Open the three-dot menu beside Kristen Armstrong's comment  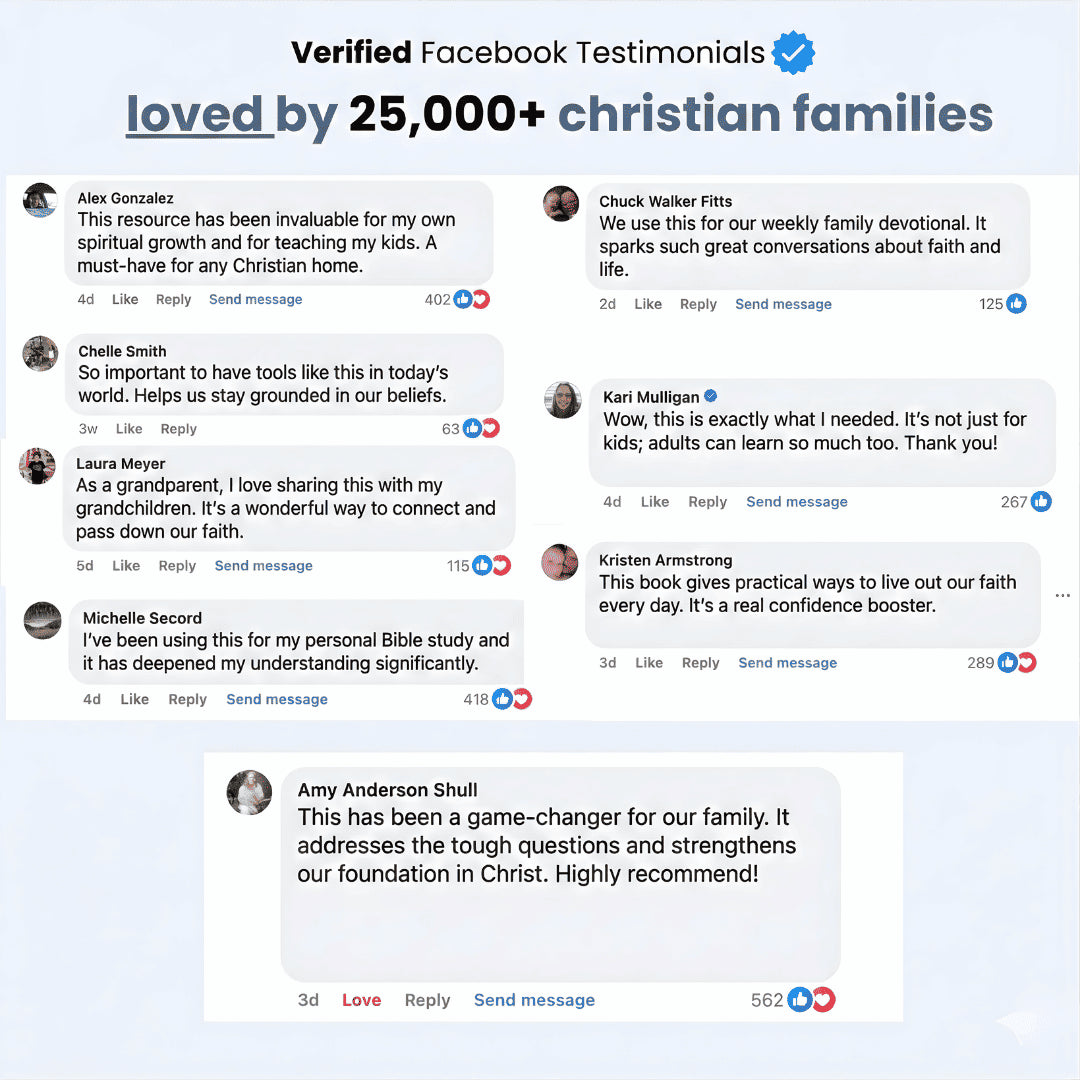[1062, 596]
